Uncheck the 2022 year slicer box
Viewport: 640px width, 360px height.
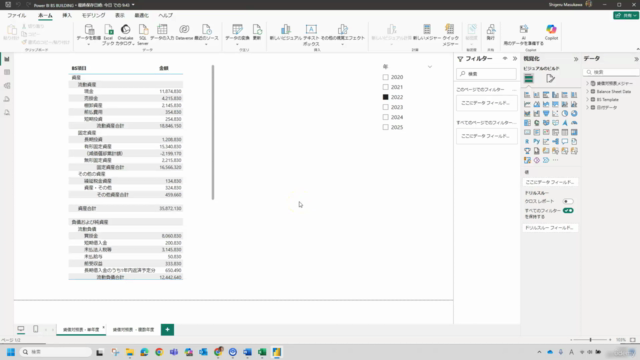pos(385,97)
